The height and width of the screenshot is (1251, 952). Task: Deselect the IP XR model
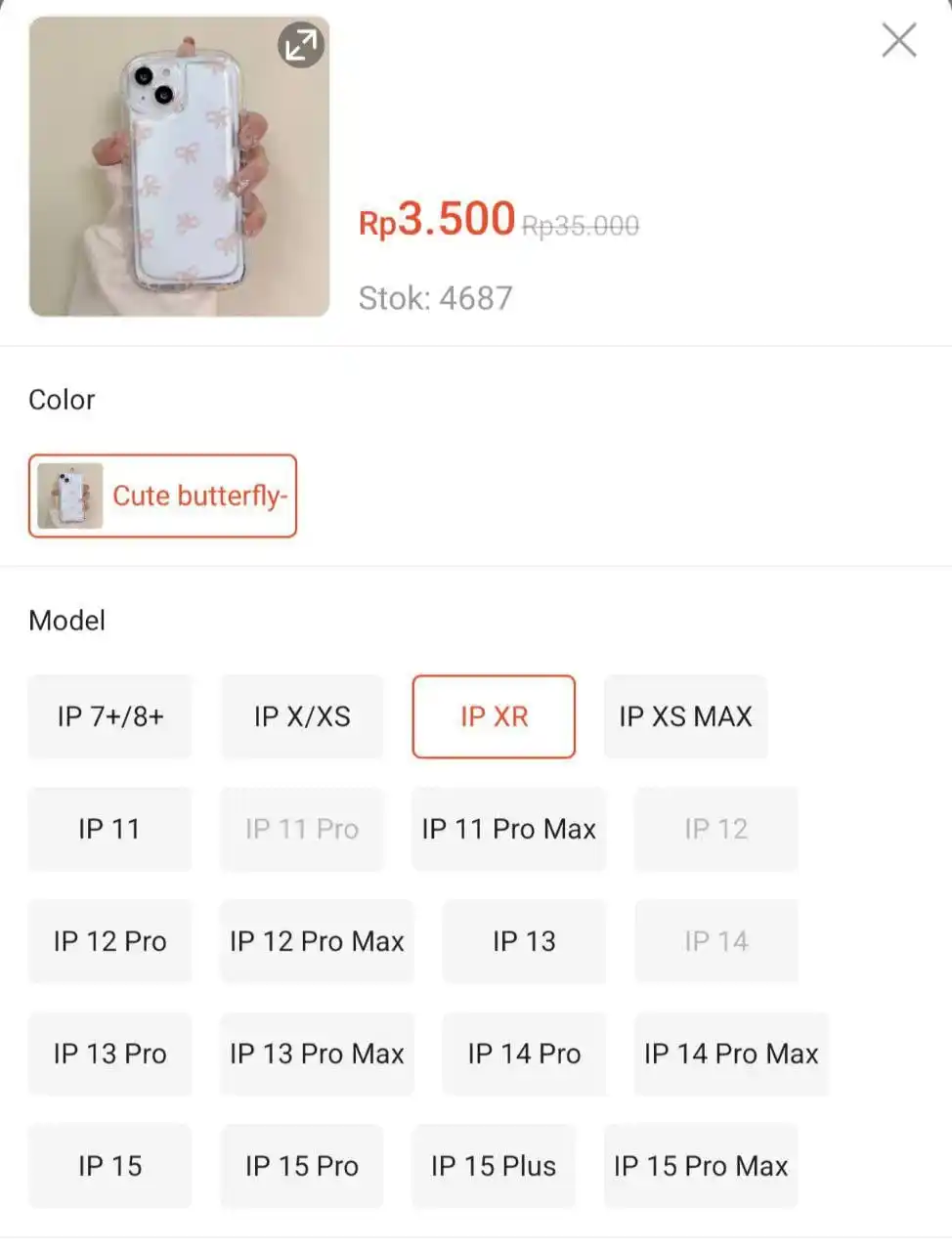tap(494, 716)
